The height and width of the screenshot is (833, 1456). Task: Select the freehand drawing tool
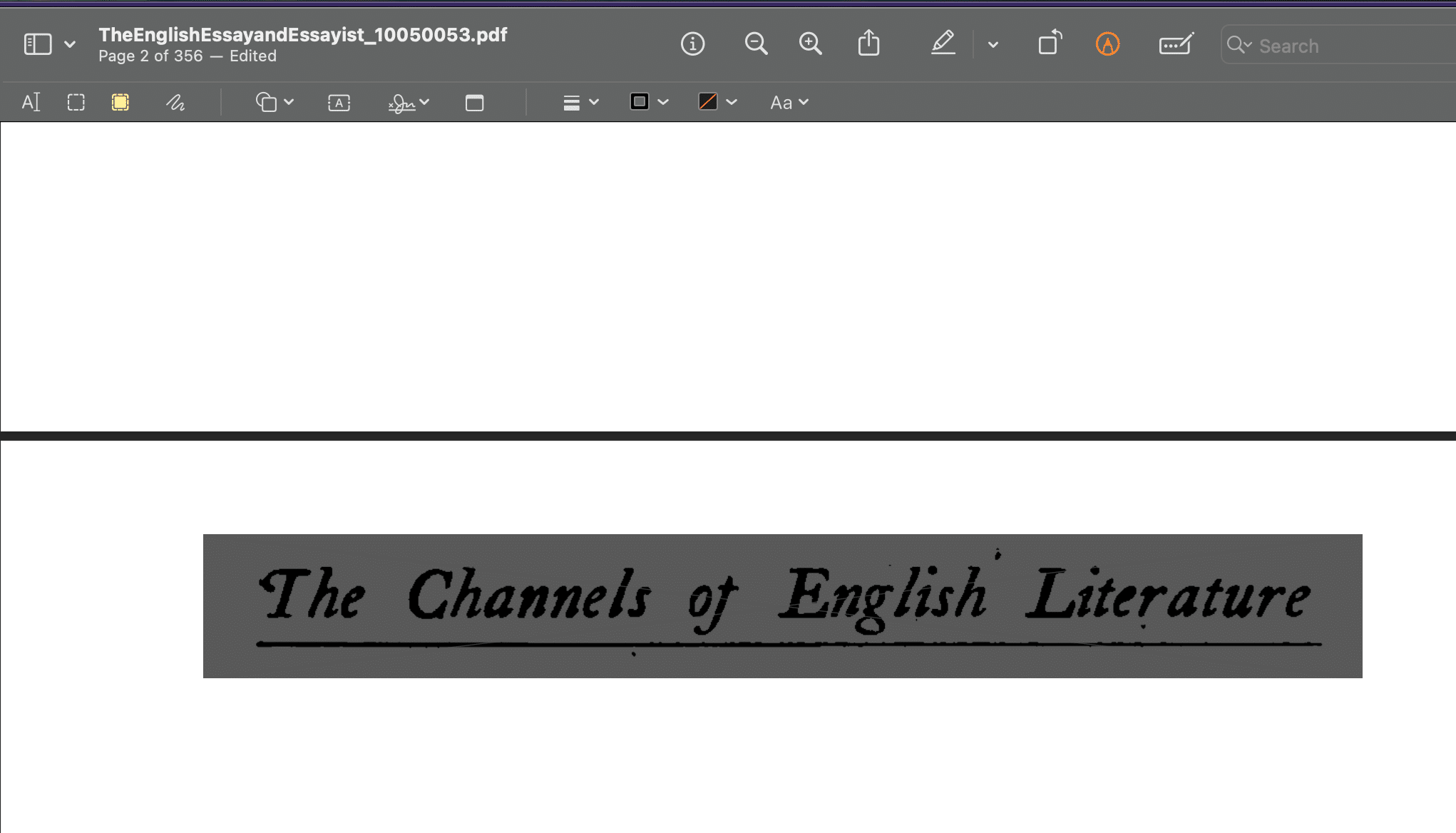coord(175,102)
